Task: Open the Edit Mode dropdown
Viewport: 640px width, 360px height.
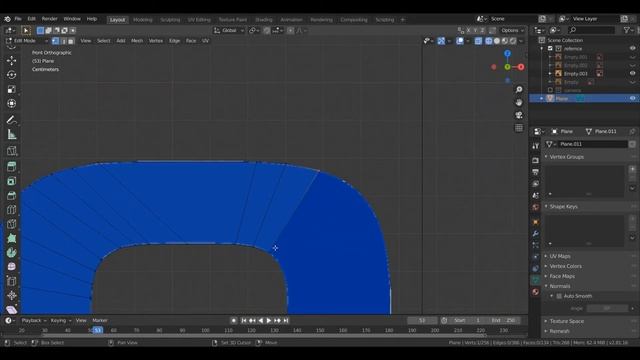Action: point(27,41)
